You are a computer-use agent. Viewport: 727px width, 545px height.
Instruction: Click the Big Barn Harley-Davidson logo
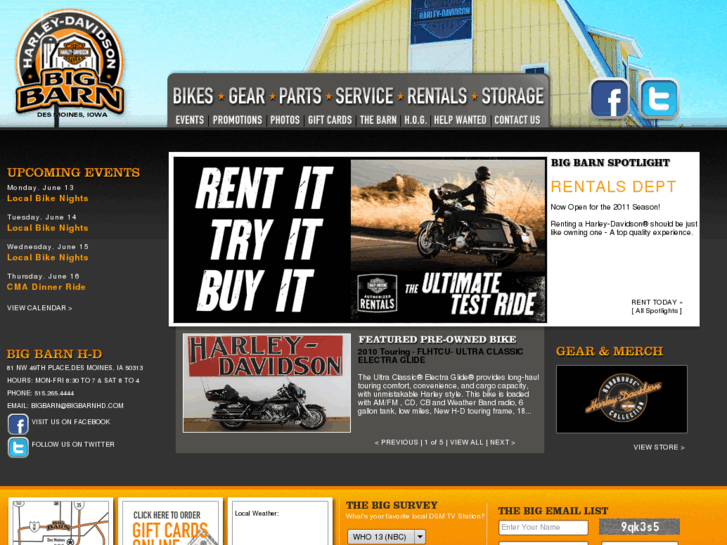coord(70,64)
